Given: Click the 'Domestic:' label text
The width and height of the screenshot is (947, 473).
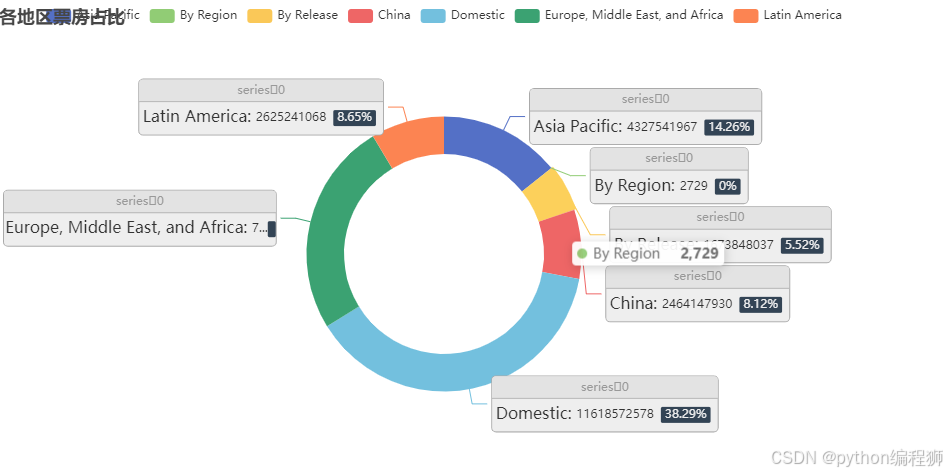Looking at the screenshot, I should point(534,414).
